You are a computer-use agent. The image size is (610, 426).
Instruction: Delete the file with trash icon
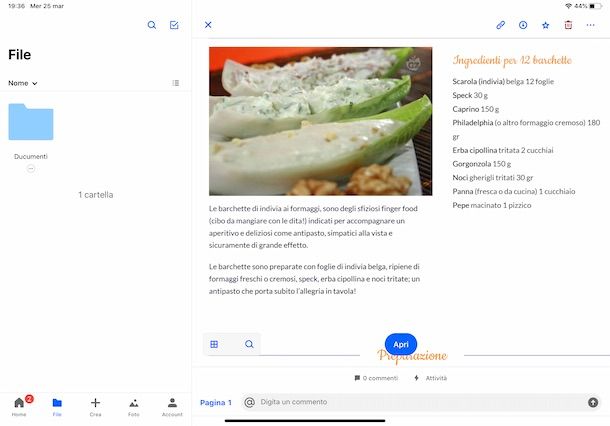click(x=568, y=25)
